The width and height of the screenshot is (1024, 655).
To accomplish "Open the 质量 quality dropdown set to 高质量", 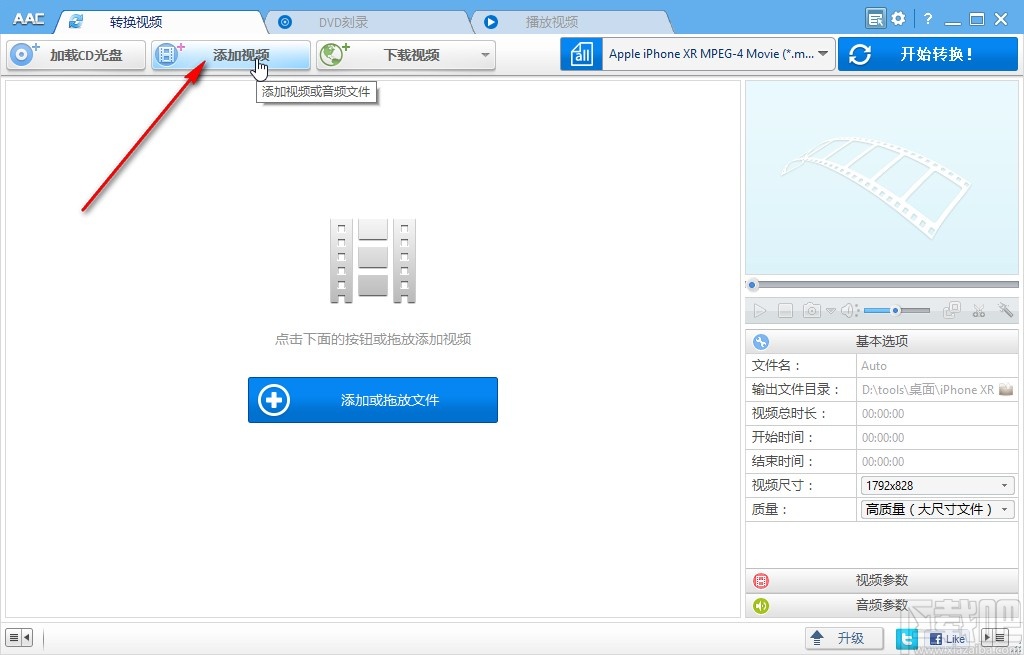I will tap(1006, 509).
